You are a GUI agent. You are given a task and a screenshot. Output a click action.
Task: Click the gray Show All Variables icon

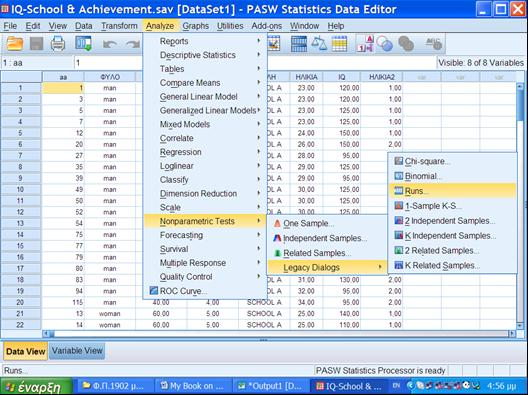pos(406,44)
